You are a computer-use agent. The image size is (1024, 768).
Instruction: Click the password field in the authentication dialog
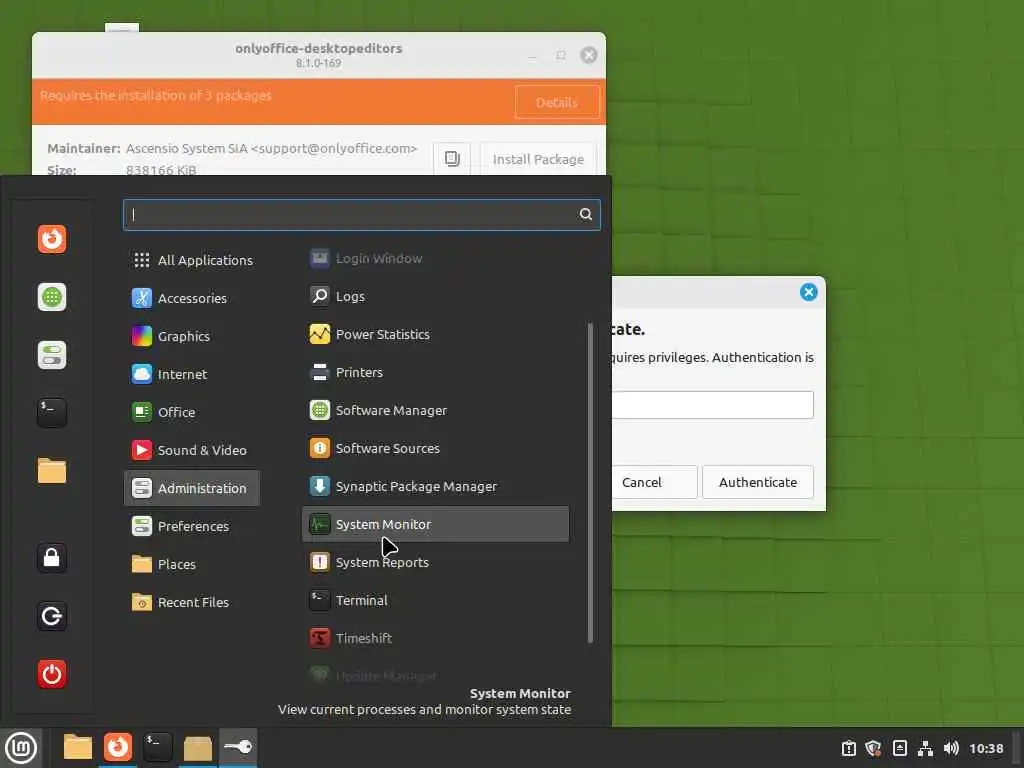click(x=712, y=405)
